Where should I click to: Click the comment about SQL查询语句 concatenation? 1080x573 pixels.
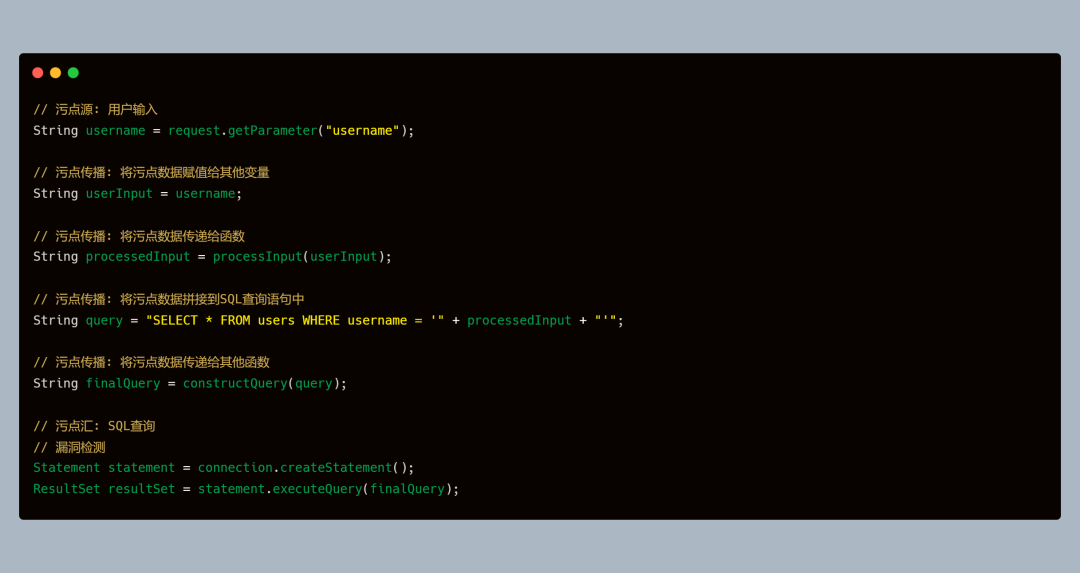click(x=169, y=300)
